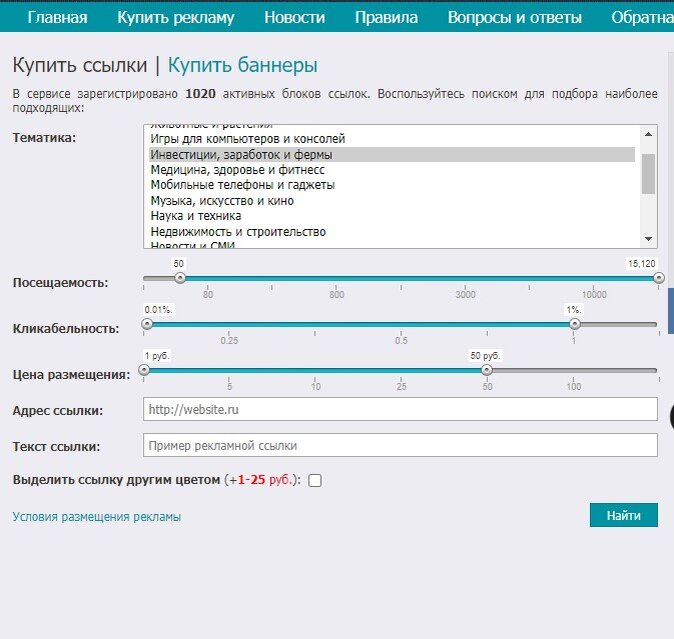Select Недвижимость и строительство topic
This screenshot has height=639, width=674.
392,232
